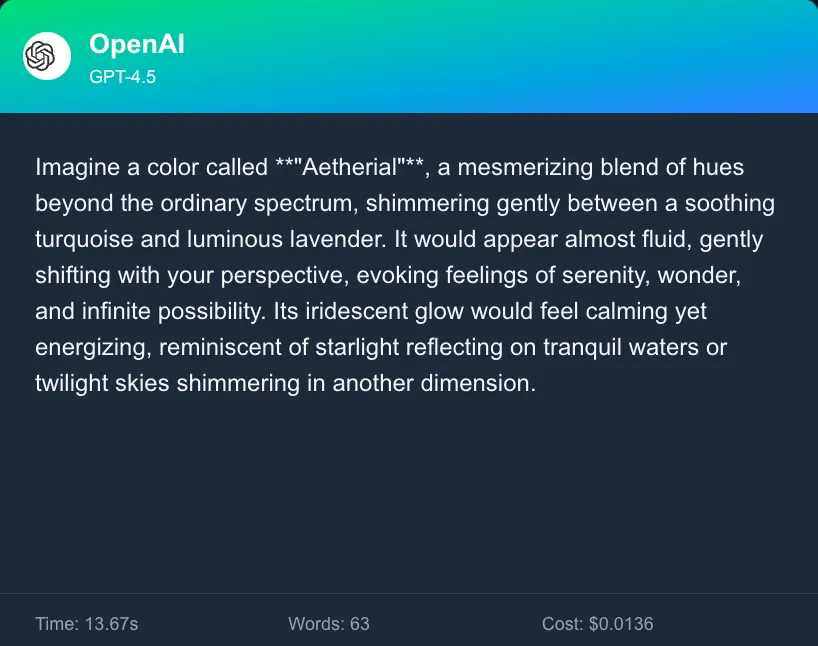The height and width of the screenshot is (646, 818).
Task: Click the Cost: $0.0136 stat
Action: coord(597,624)
